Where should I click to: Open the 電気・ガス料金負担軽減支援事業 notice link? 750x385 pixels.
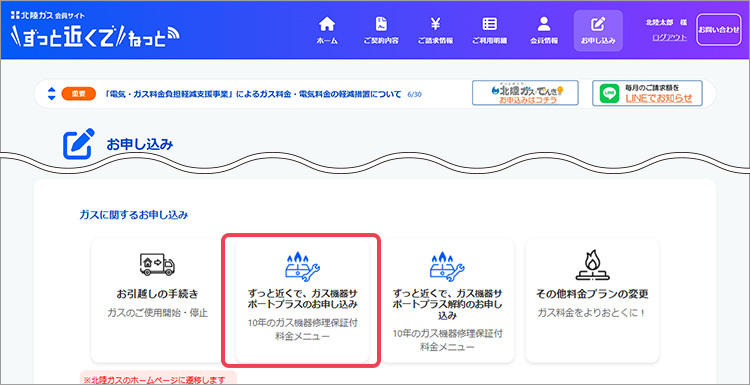(253, 94)
